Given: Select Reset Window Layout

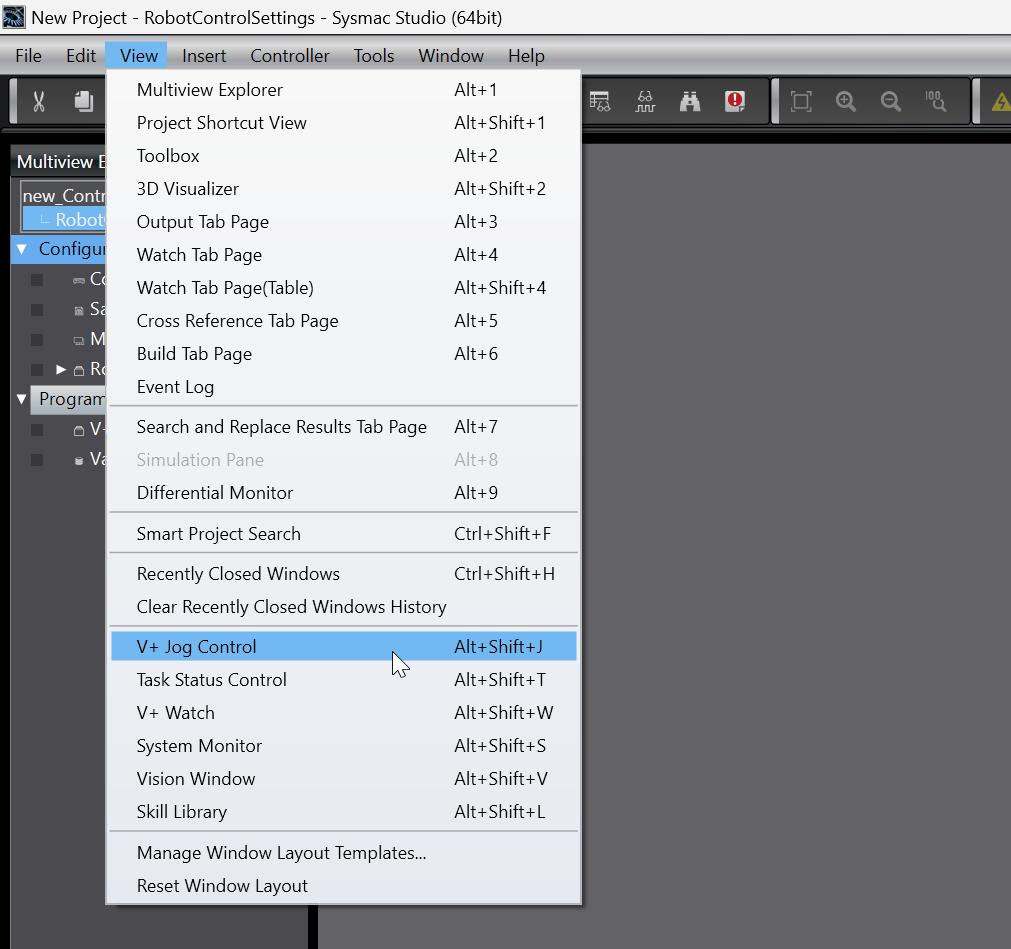Looking at the screenshot, I should [x=344, y=886].
